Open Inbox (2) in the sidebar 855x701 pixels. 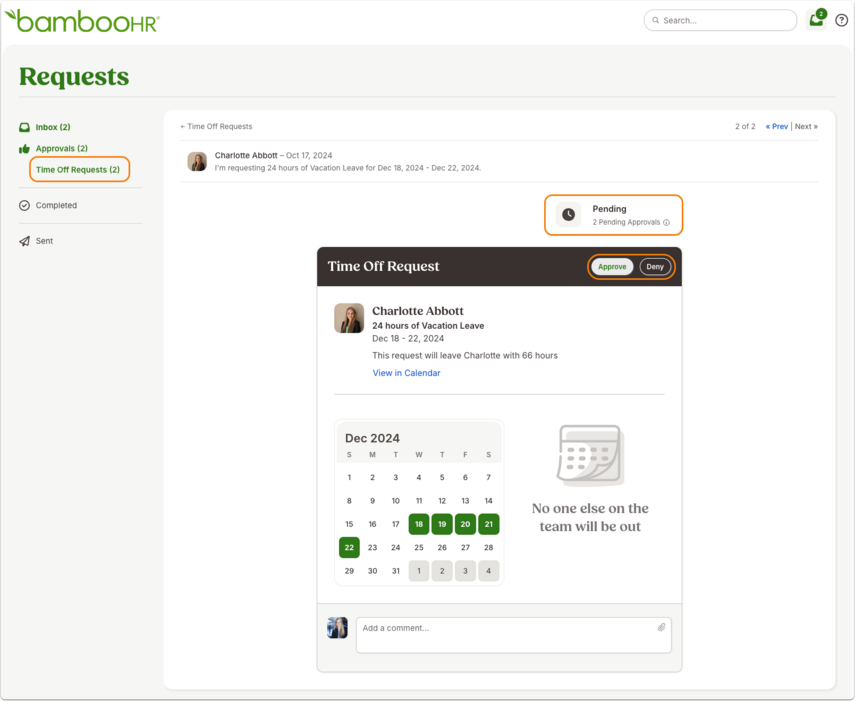(53, 127)
